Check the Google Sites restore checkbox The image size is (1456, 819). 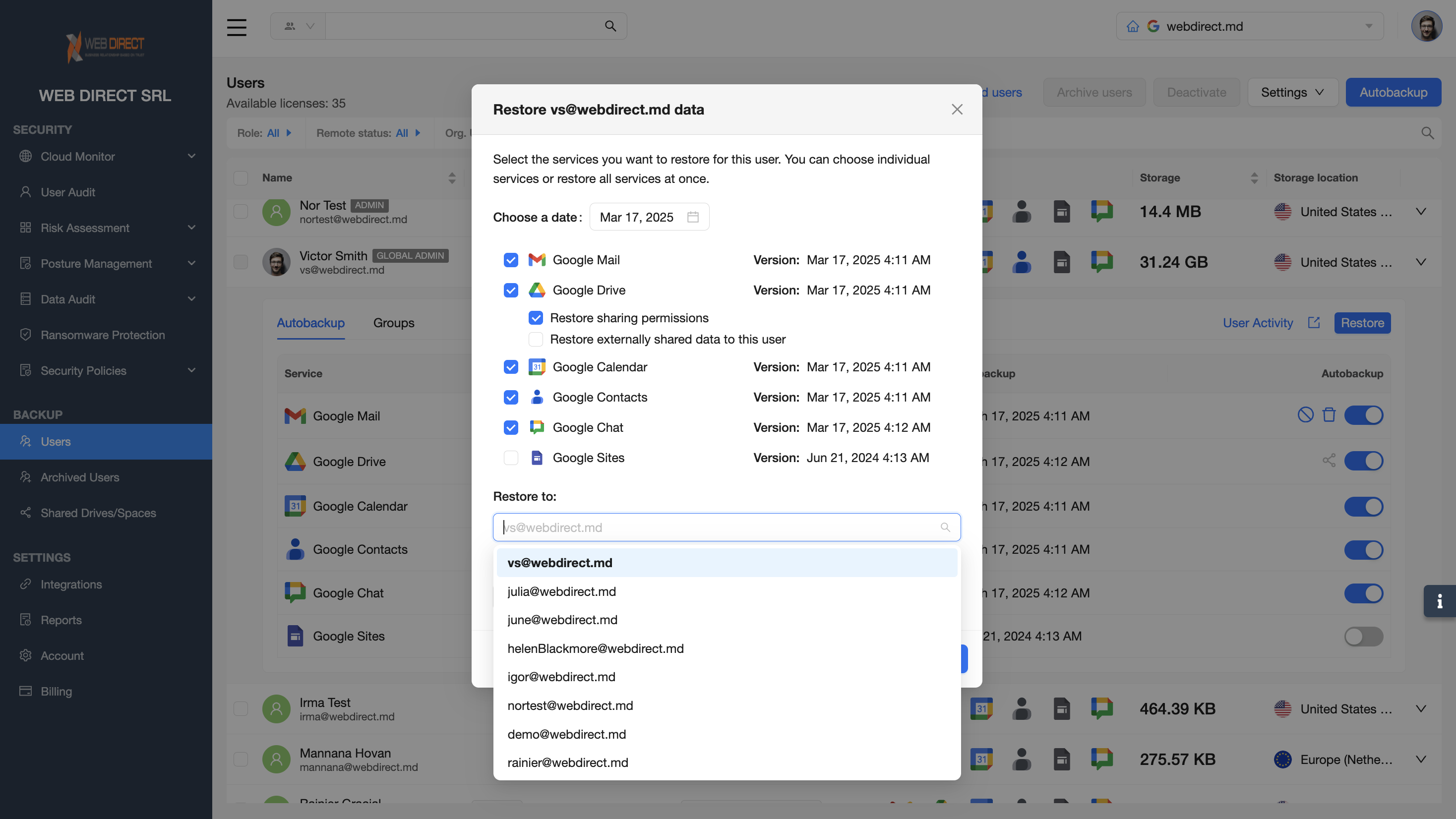(510, 458)
